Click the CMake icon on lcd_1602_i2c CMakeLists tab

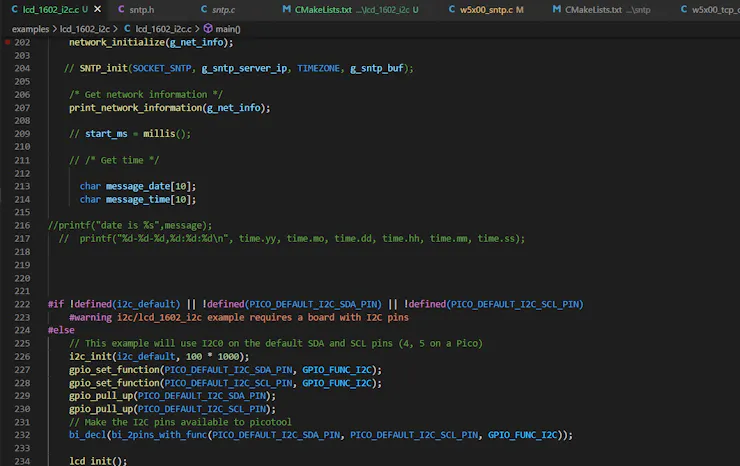pos(286,9)
